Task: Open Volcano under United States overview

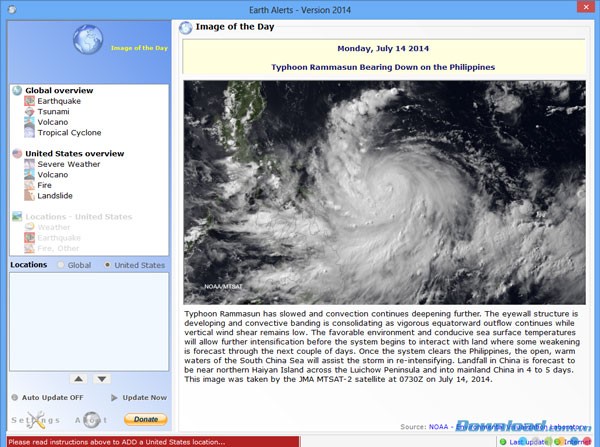Action: pyautogui.click(x=53, y=175)
